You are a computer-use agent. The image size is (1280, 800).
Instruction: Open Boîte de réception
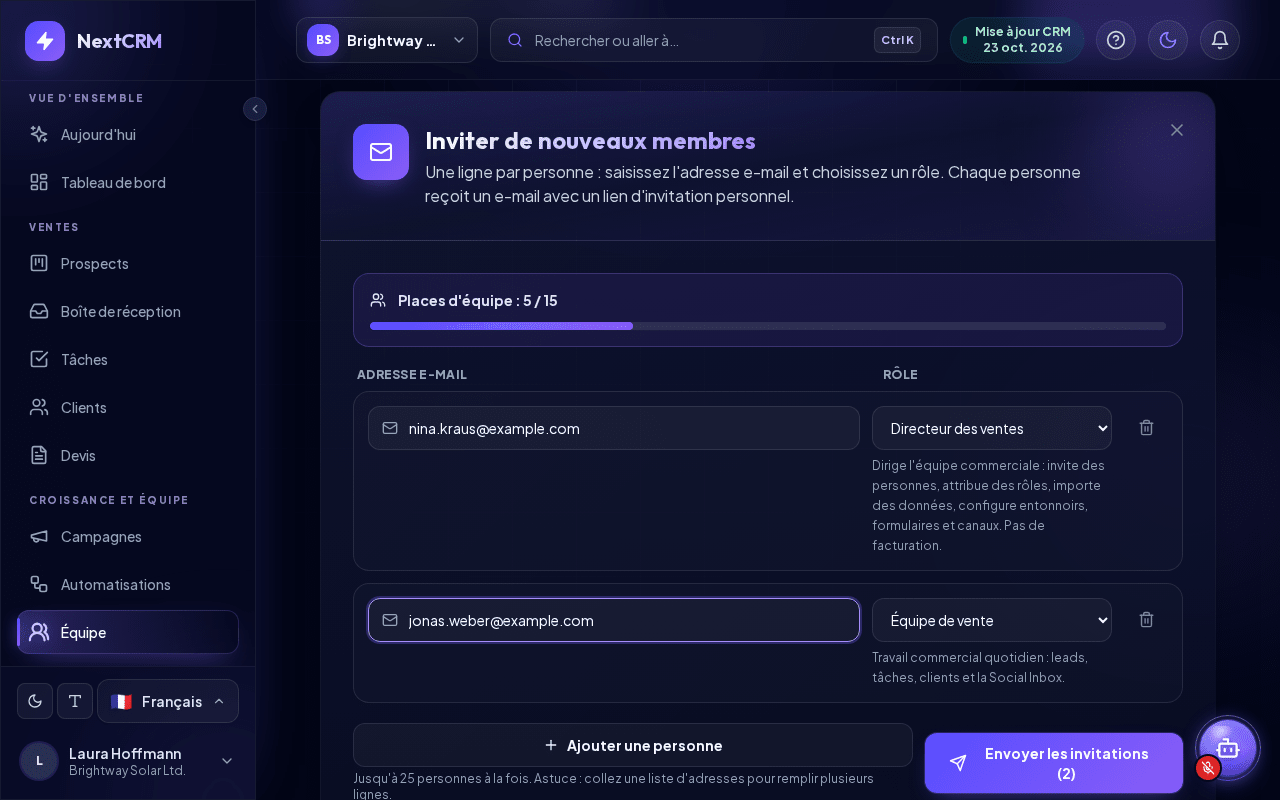tap(128, 311)
